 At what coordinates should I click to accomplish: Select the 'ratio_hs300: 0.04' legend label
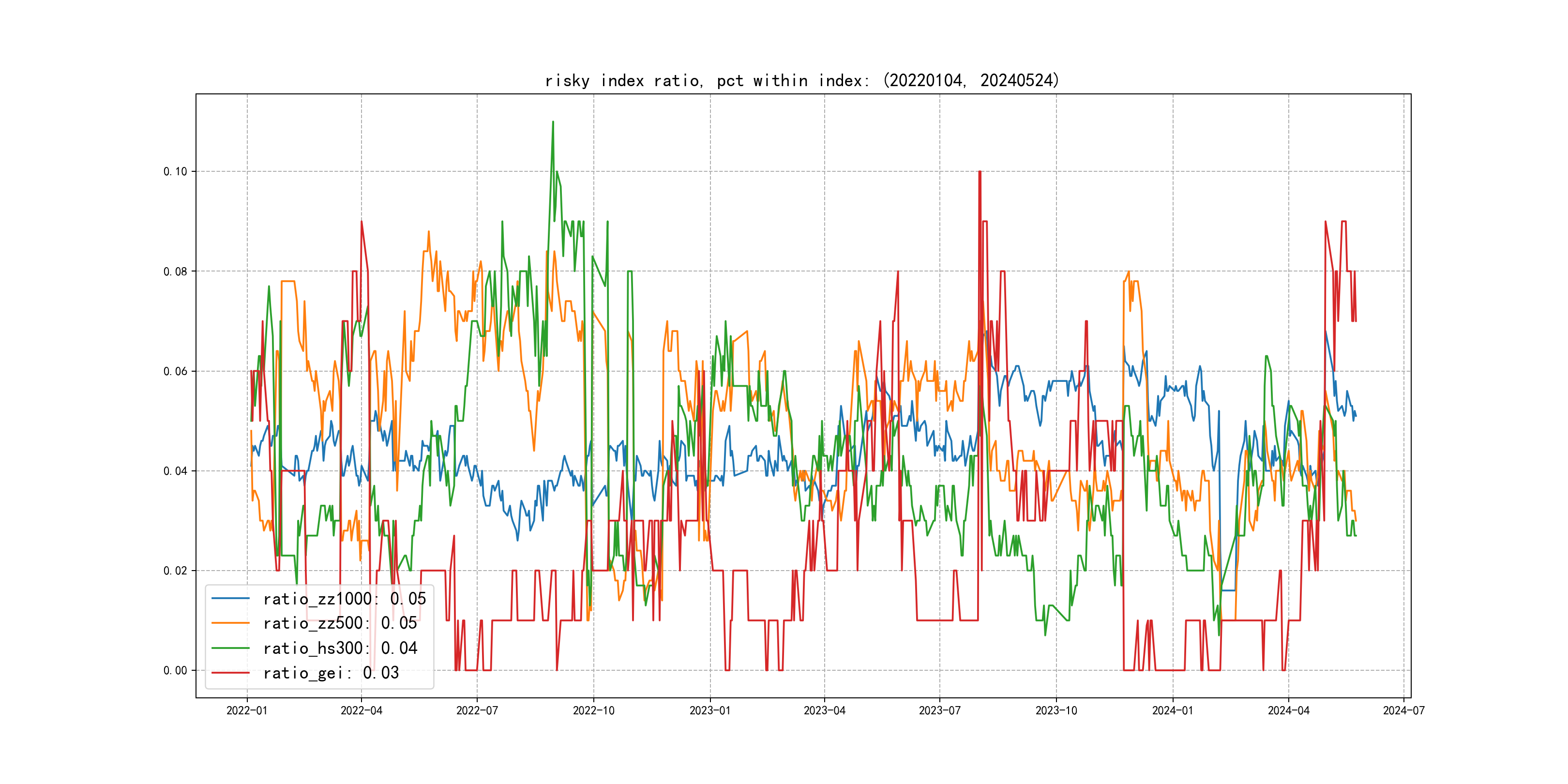[x=340, y=648]
